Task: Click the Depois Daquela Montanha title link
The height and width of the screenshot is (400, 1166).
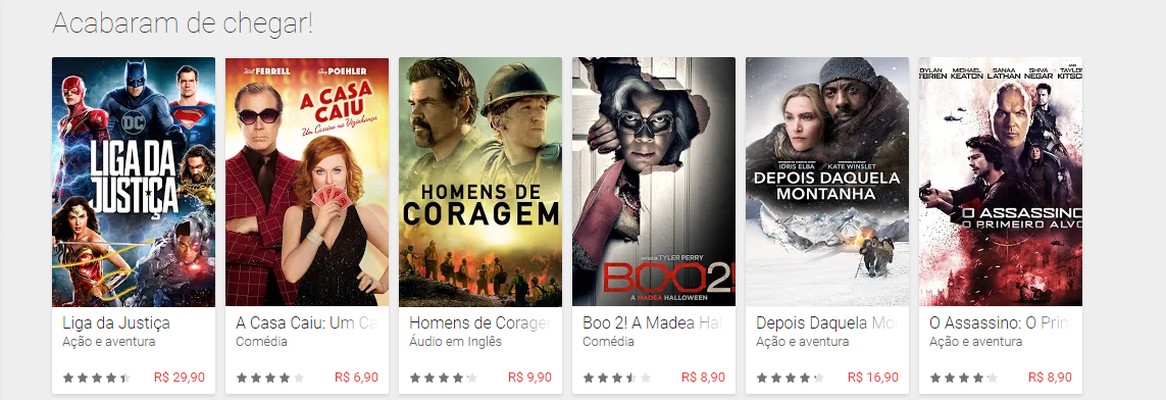Action: point(827,323)
